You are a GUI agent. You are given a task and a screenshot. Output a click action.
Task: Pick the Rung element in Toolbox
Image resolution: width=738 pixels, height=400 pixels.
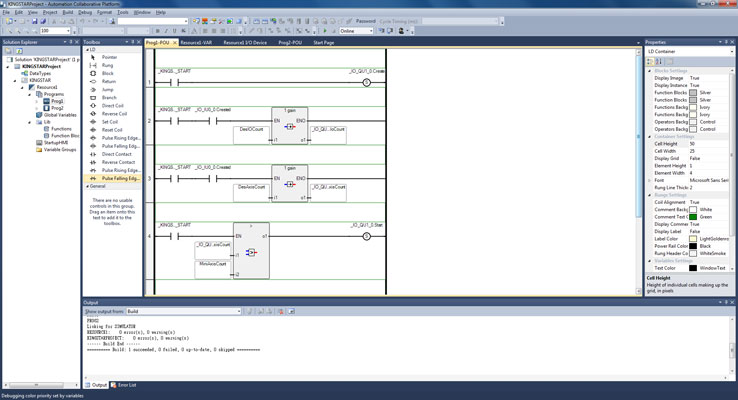point(113,65)
